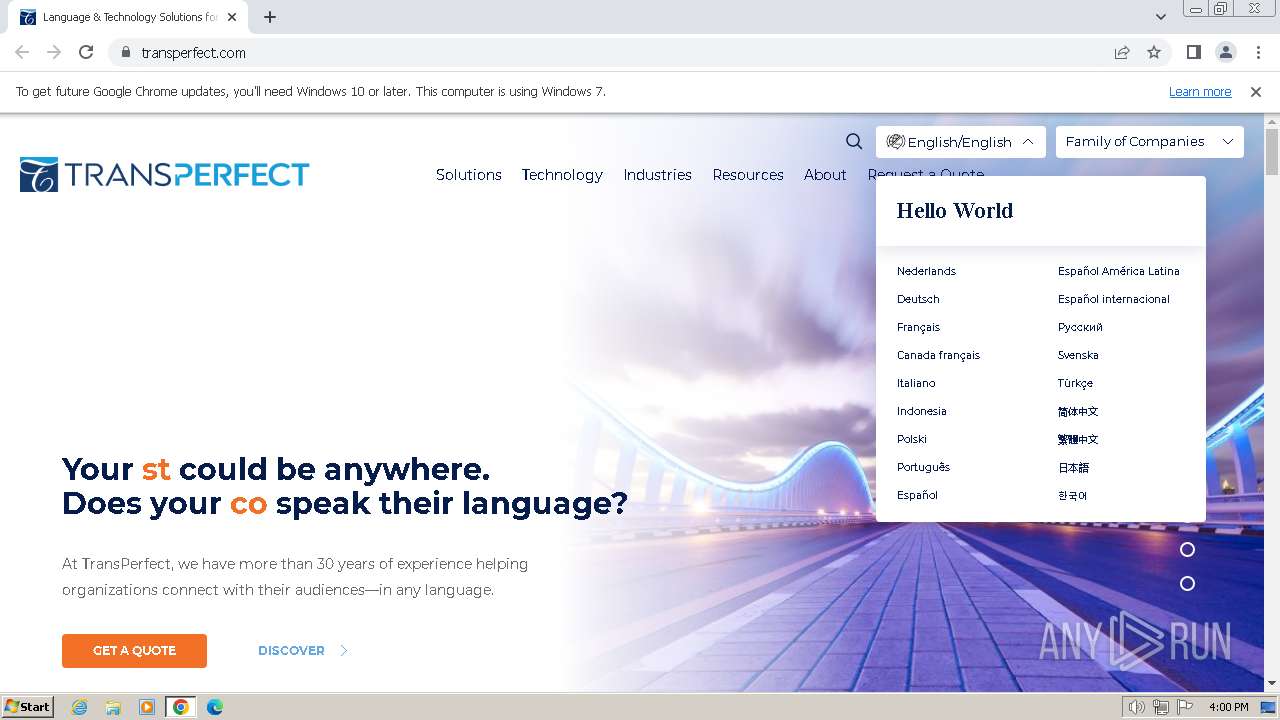
Task: Dismiss the Chrome update notice bar
Action: coord(1256,92)
